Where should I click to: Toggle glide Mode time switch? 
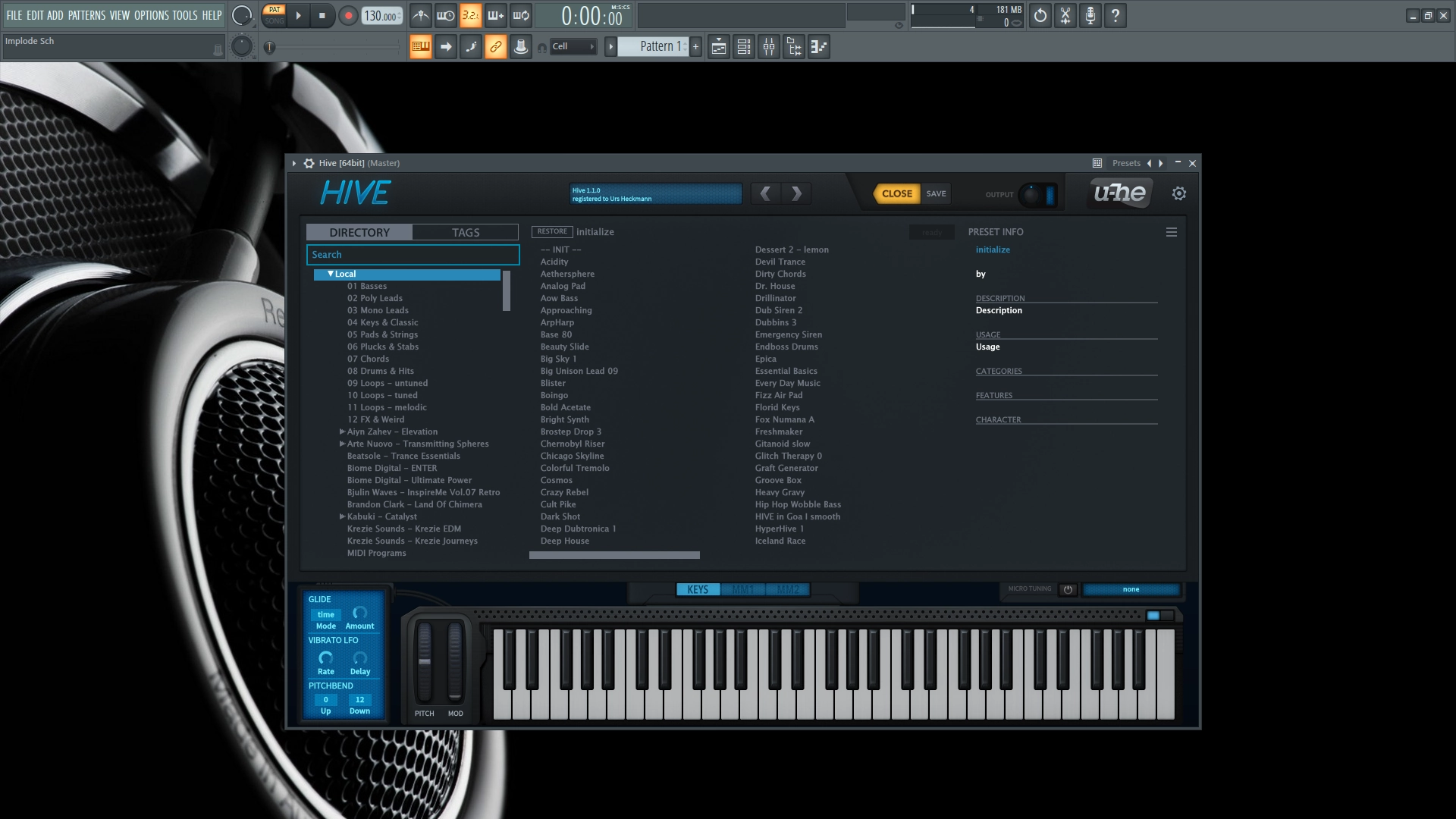(x=326, y=615)
